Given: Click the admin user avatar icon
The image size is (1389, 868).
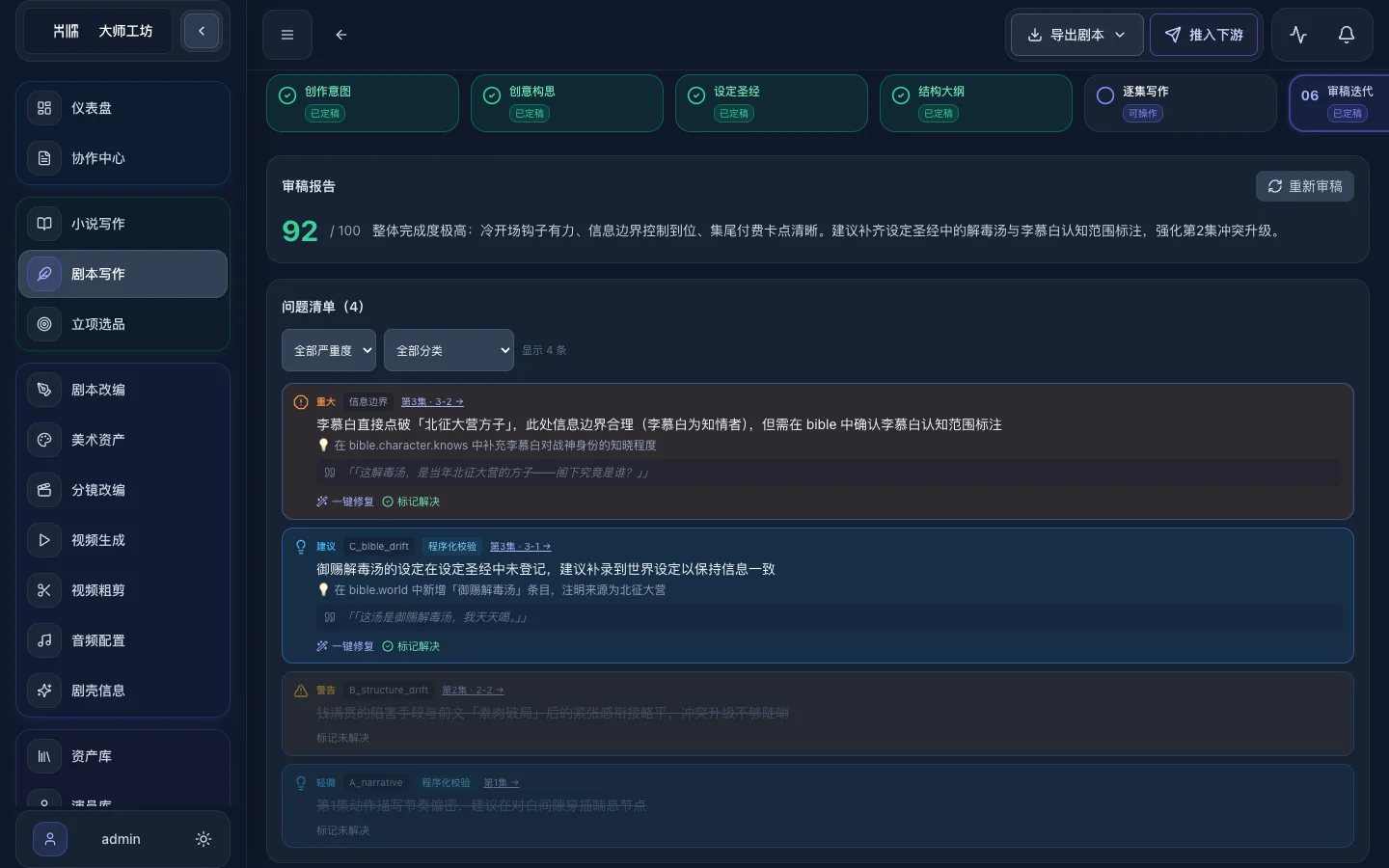Looking at the screenshot, I should pyautogui.click(x=50, y=839).
